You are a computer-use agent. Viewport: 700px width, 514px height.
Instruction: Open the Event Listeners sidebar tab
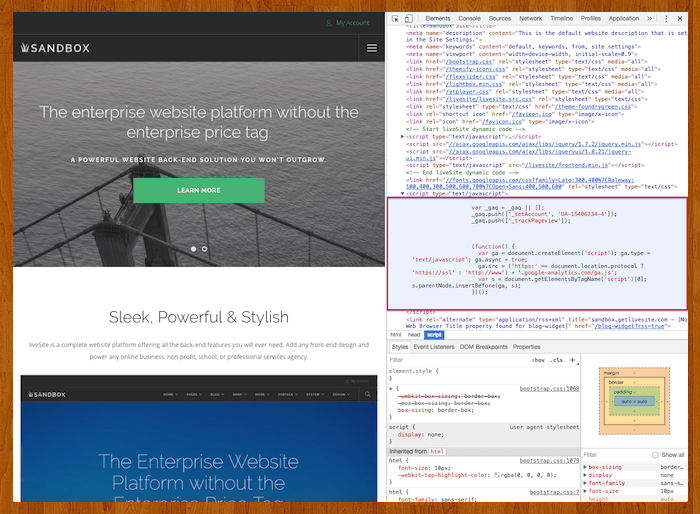(434, 347)
